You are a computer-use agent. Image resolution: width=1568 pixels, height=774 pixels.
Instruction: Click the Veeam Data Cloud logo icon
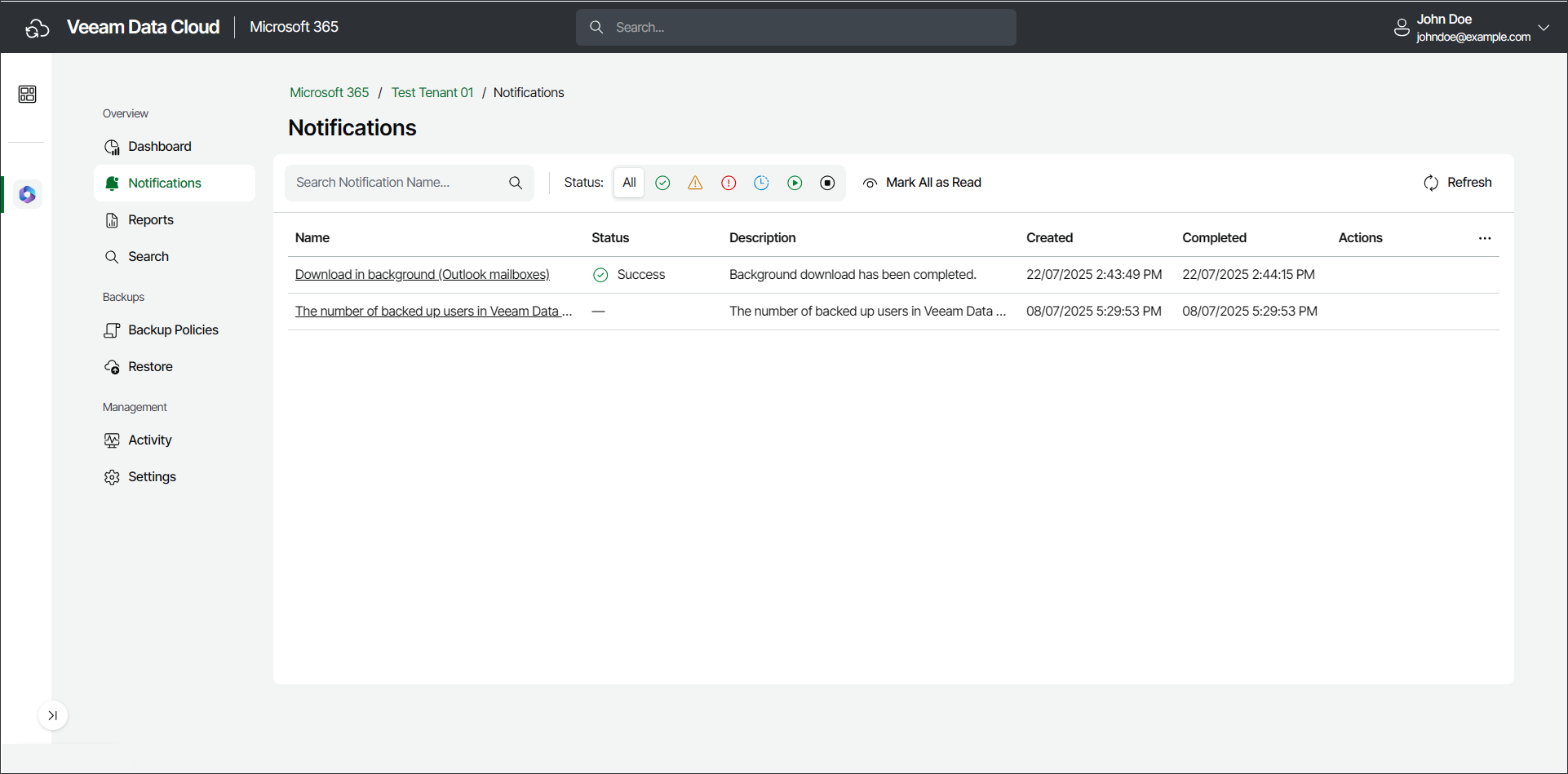[x=38, y=28]
